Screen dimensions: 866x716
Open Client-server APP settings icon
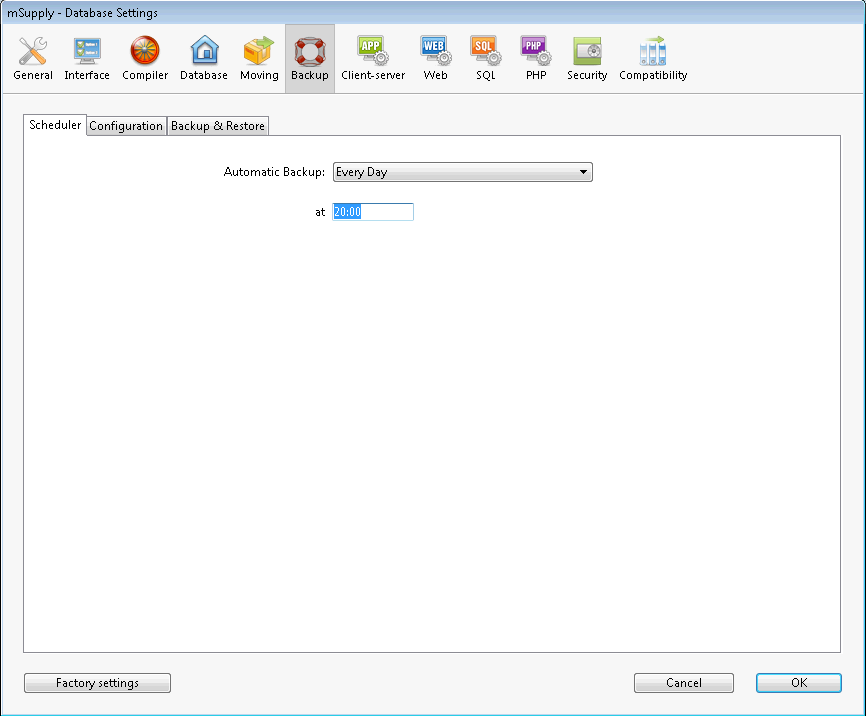372,52
